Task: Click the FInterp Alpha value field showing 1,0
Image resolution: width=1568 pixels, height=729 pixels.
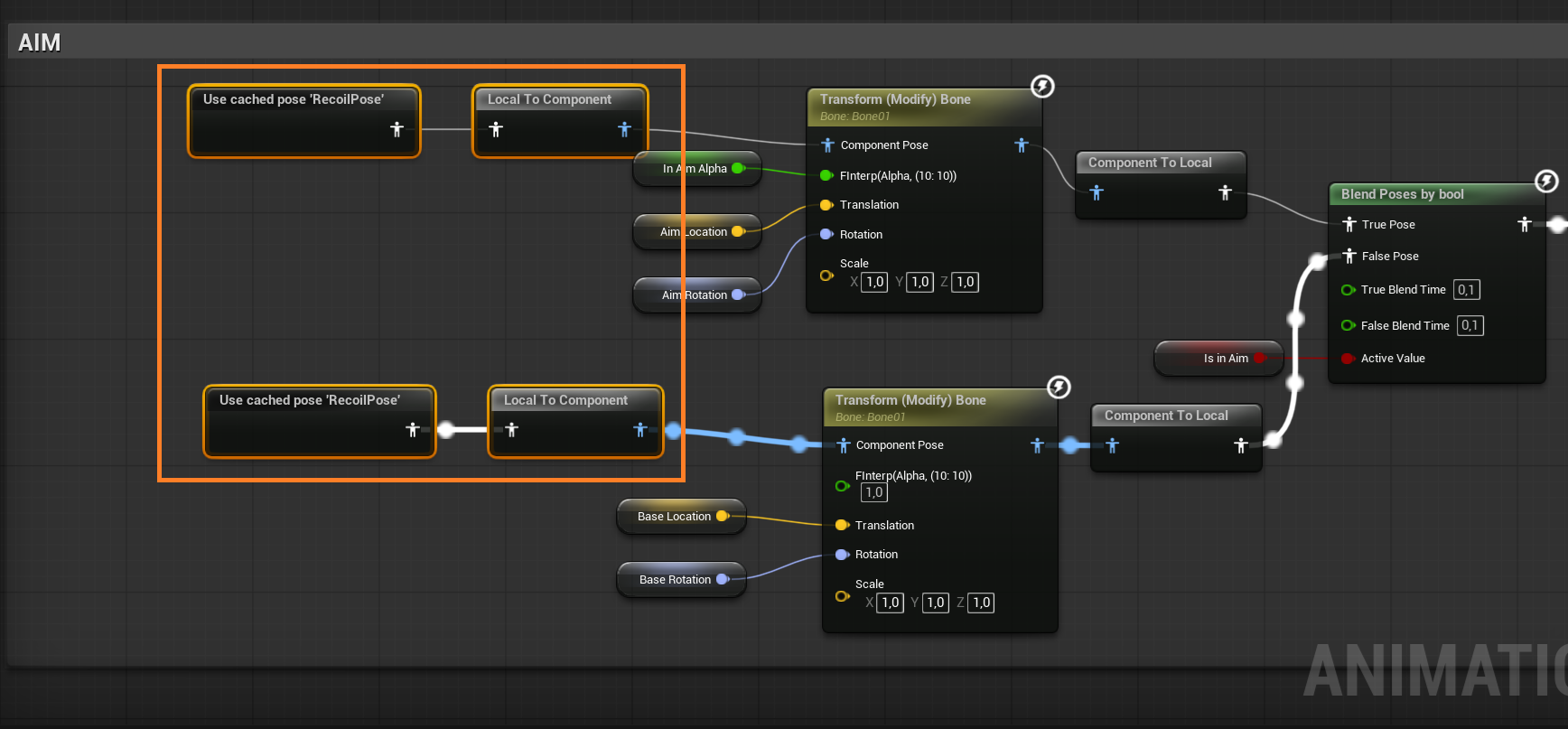Action: (873, 492)
